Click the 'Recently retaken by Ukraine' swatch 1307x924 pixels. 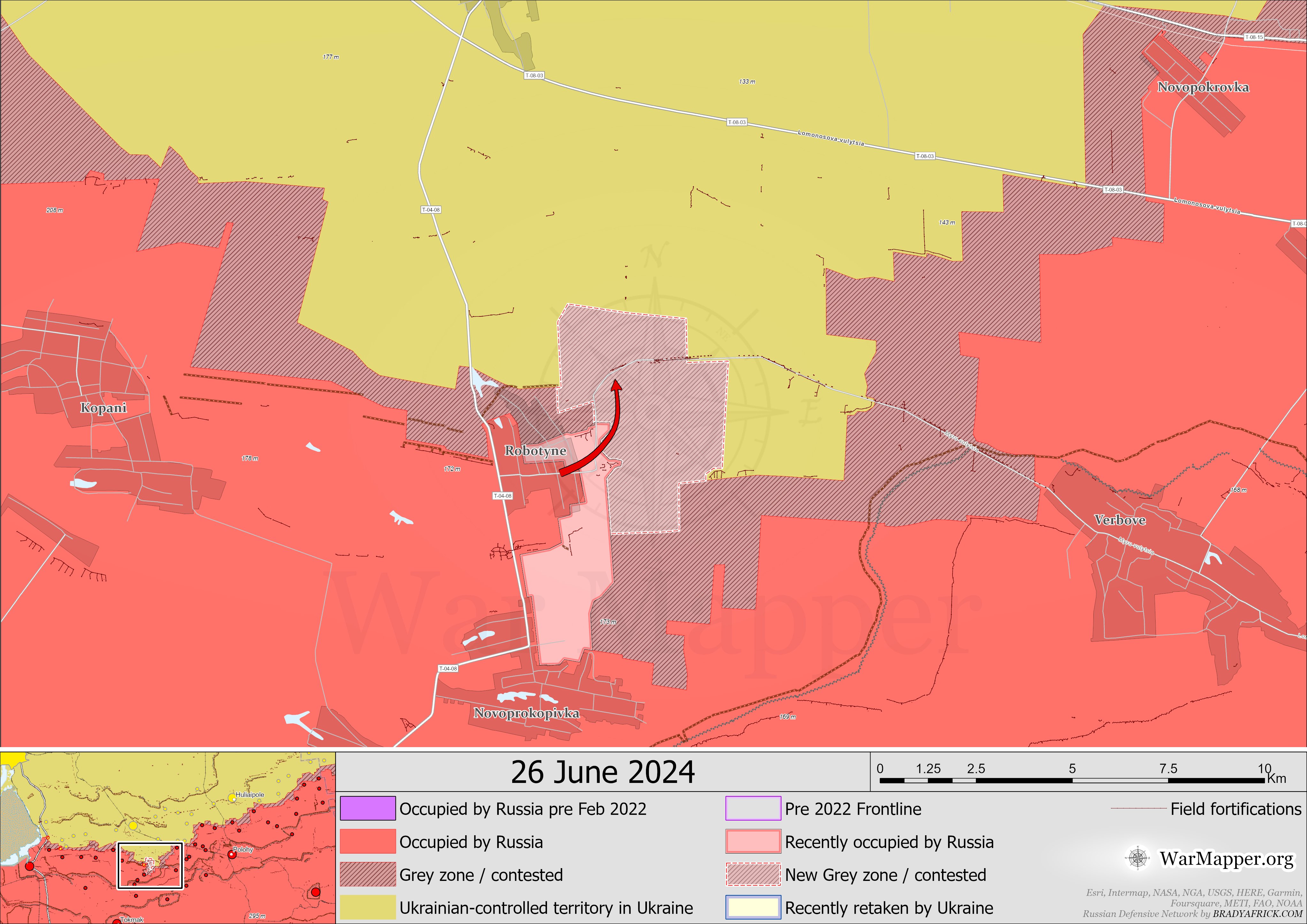click(753, 907)
